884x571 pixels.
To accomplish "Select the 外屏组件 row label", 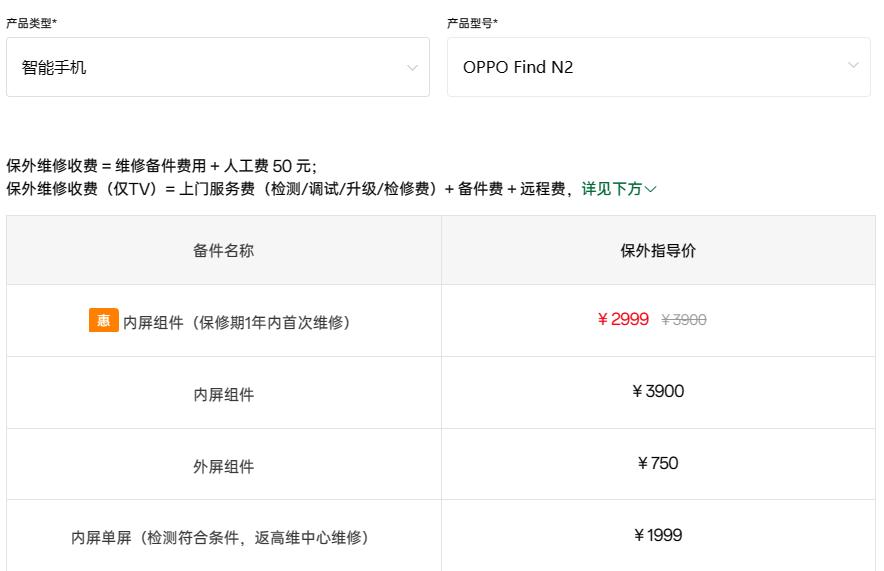I will coord(223,466).
